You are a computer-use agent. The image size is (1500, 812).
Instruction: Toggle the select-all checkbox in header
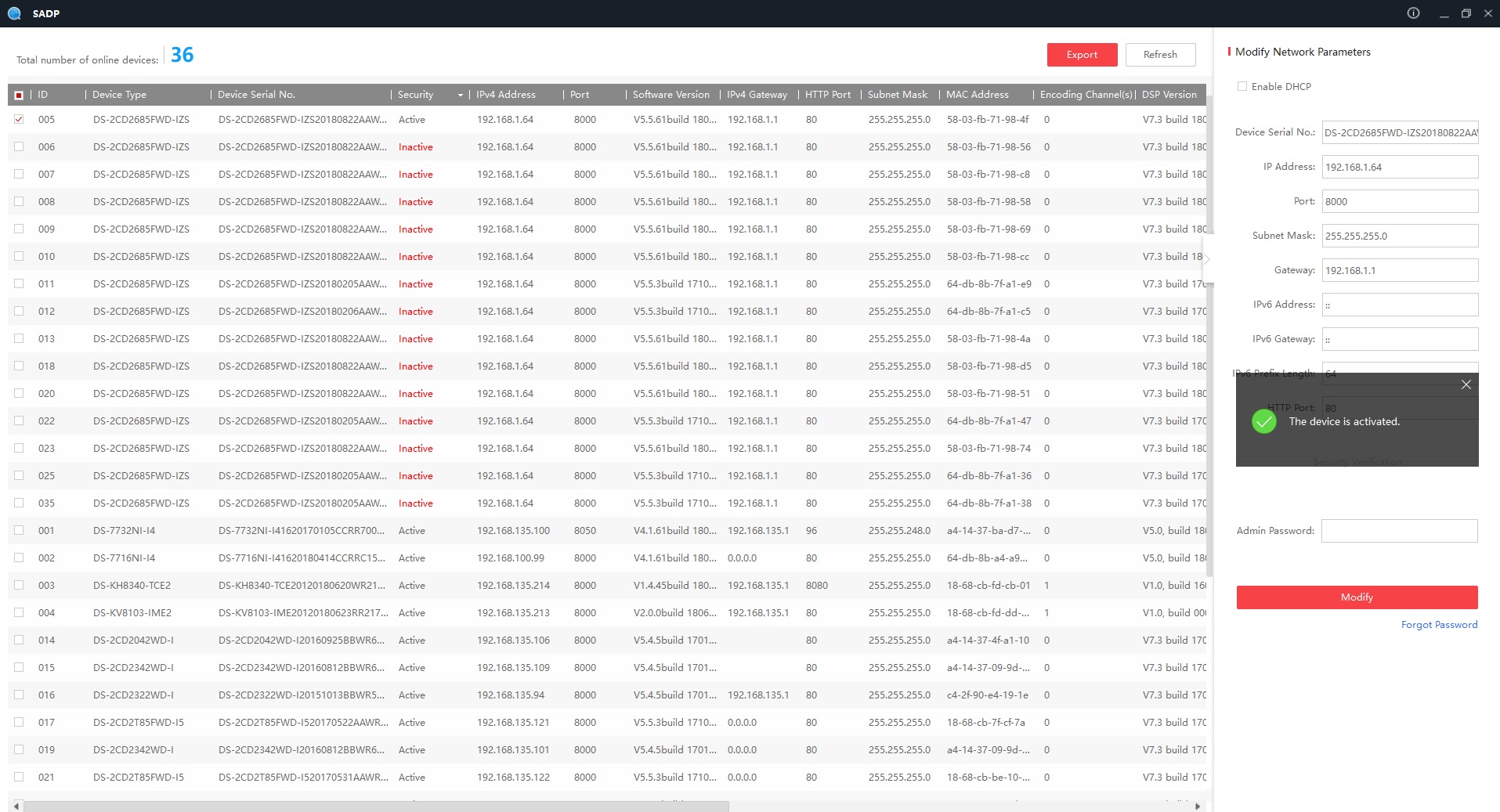coord(19,95)
